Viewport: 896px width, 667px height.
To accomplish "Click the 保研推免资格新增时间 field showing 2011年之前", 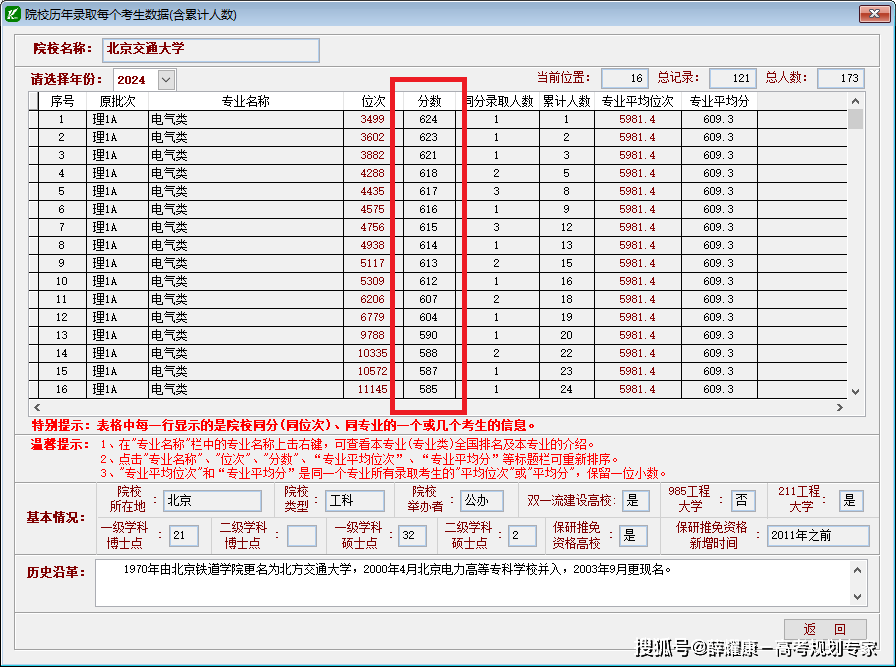I will click(x=818, y=536).
